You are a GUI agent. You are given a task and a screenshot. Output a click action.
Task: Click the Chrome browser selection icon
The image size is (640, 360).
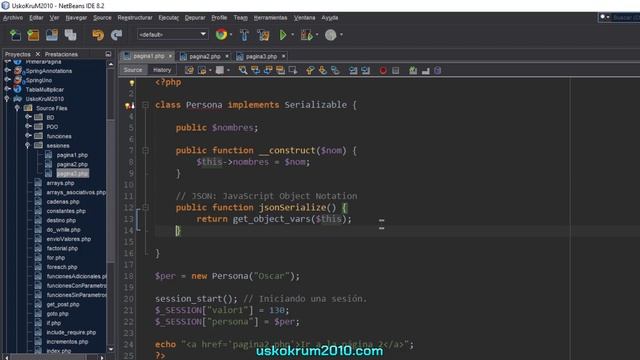221,35
